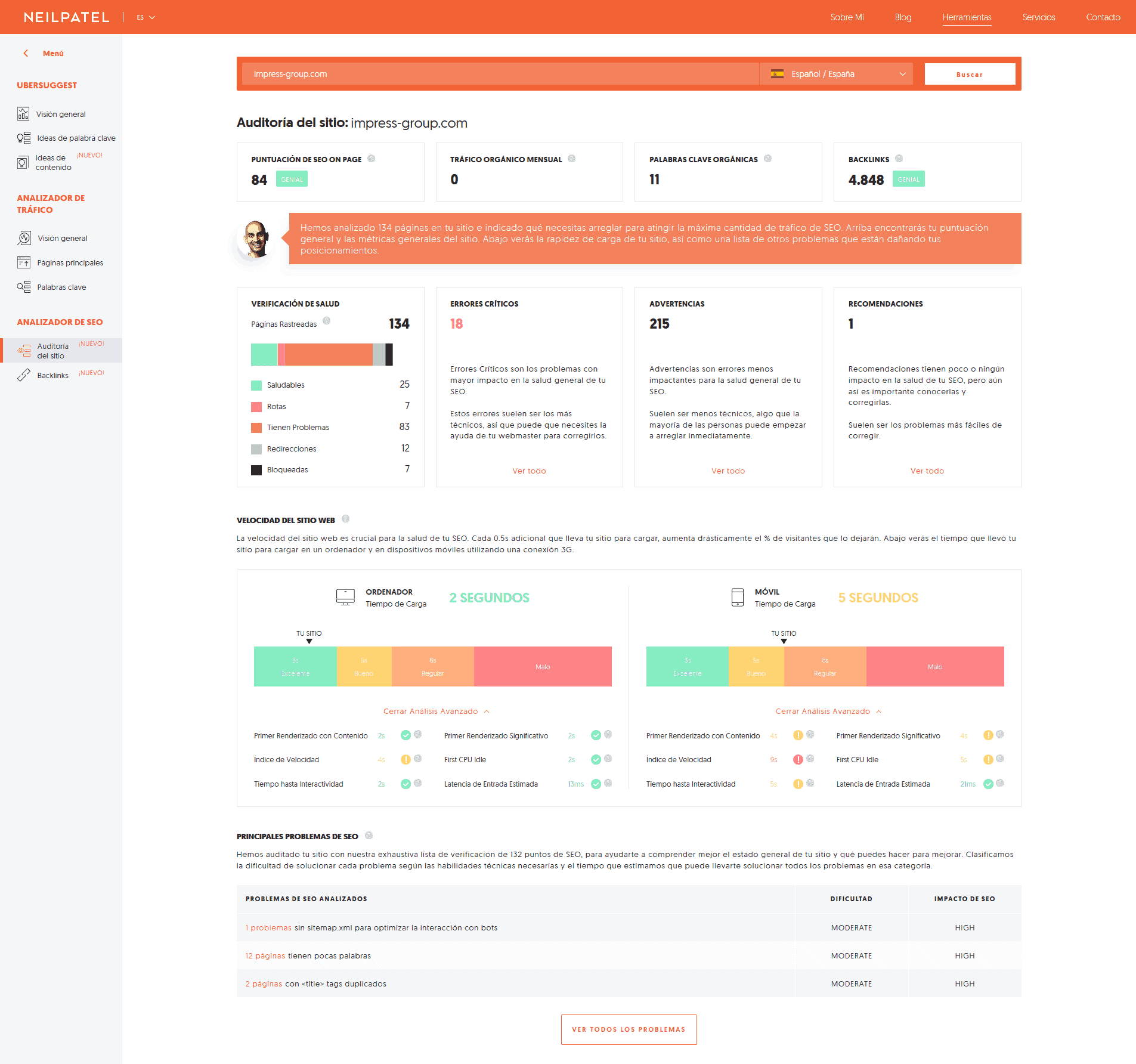Click desktop First CPU Idle green check icon
The height and width of the screenshot is (1064, 1136).
click(x=596, y=759)
